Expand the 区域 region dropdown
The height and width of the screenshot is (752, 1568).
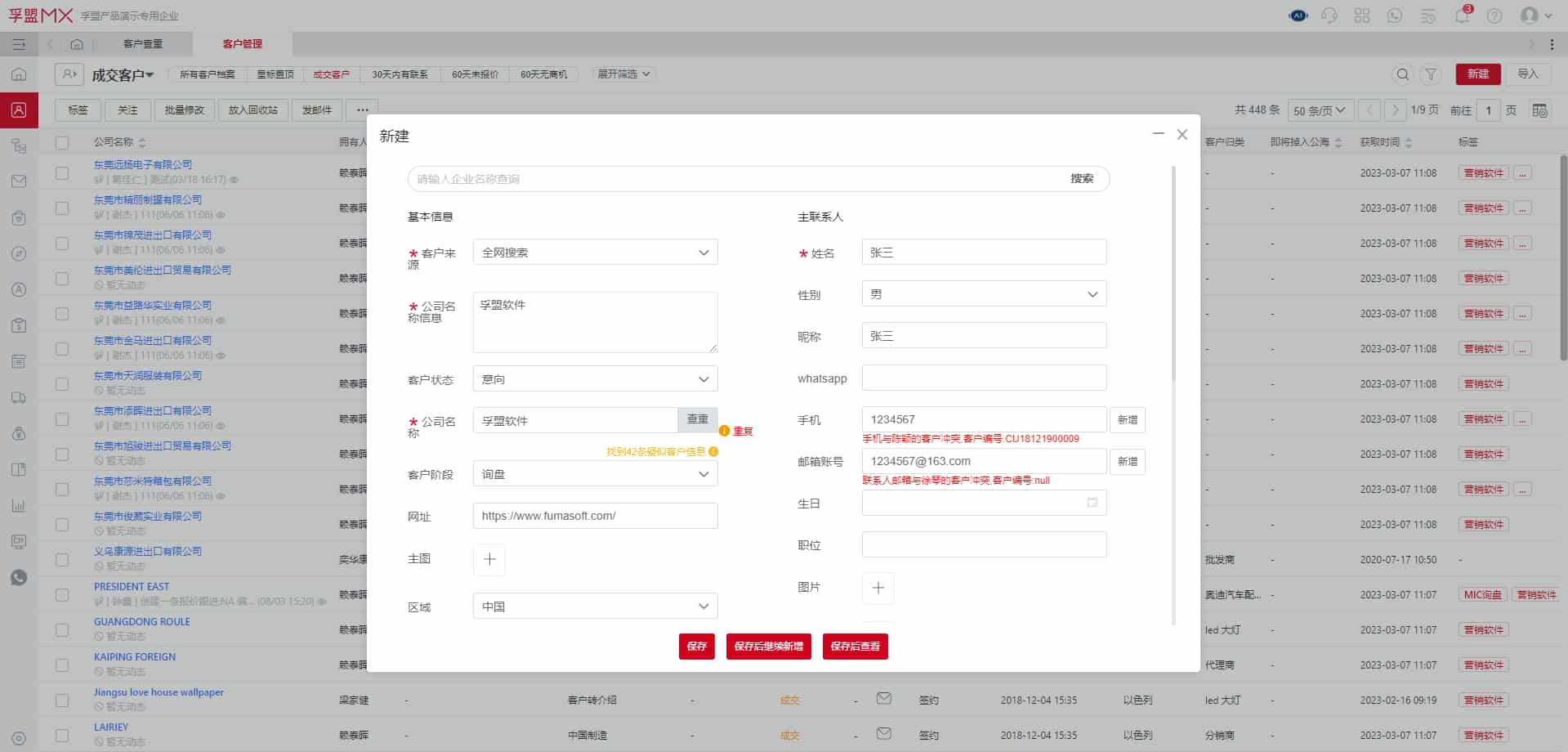tap(595, 607)
